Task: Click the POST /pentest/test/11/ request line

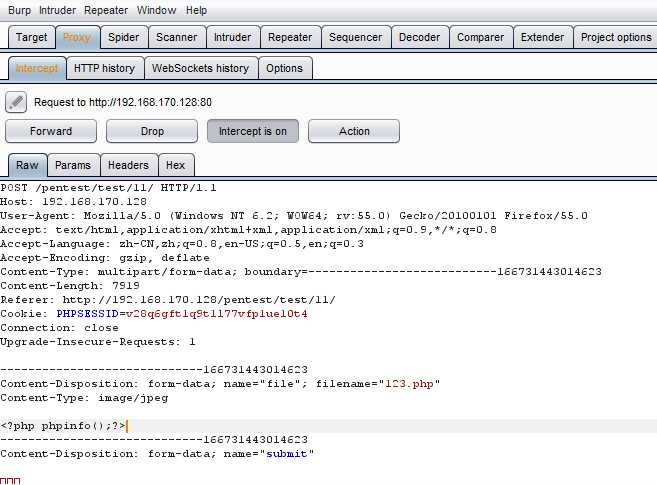Action: pos(109,188)
